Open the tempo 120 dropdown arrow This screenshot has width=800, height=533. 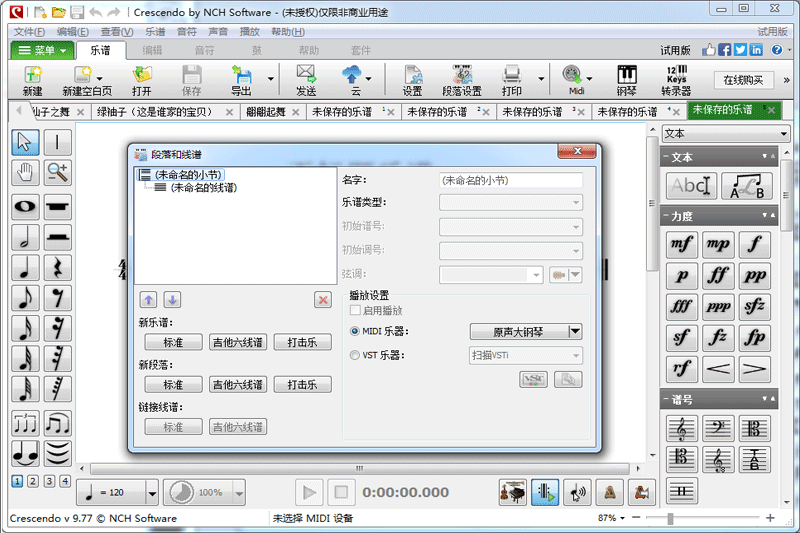point(152,493)
